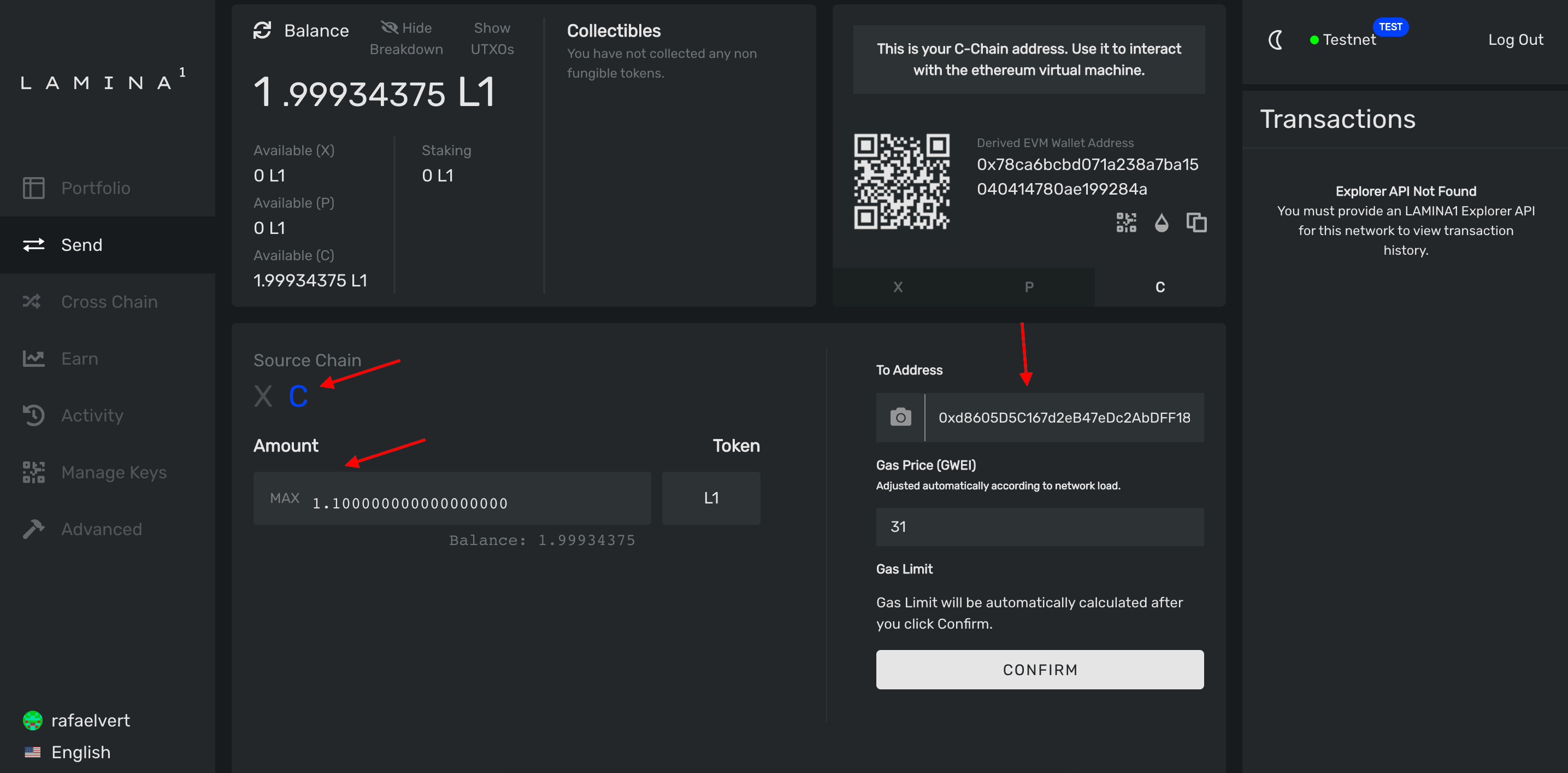1568x773 pixels.
Task: Click the CONFIRM button
Action: (1040, 670)
